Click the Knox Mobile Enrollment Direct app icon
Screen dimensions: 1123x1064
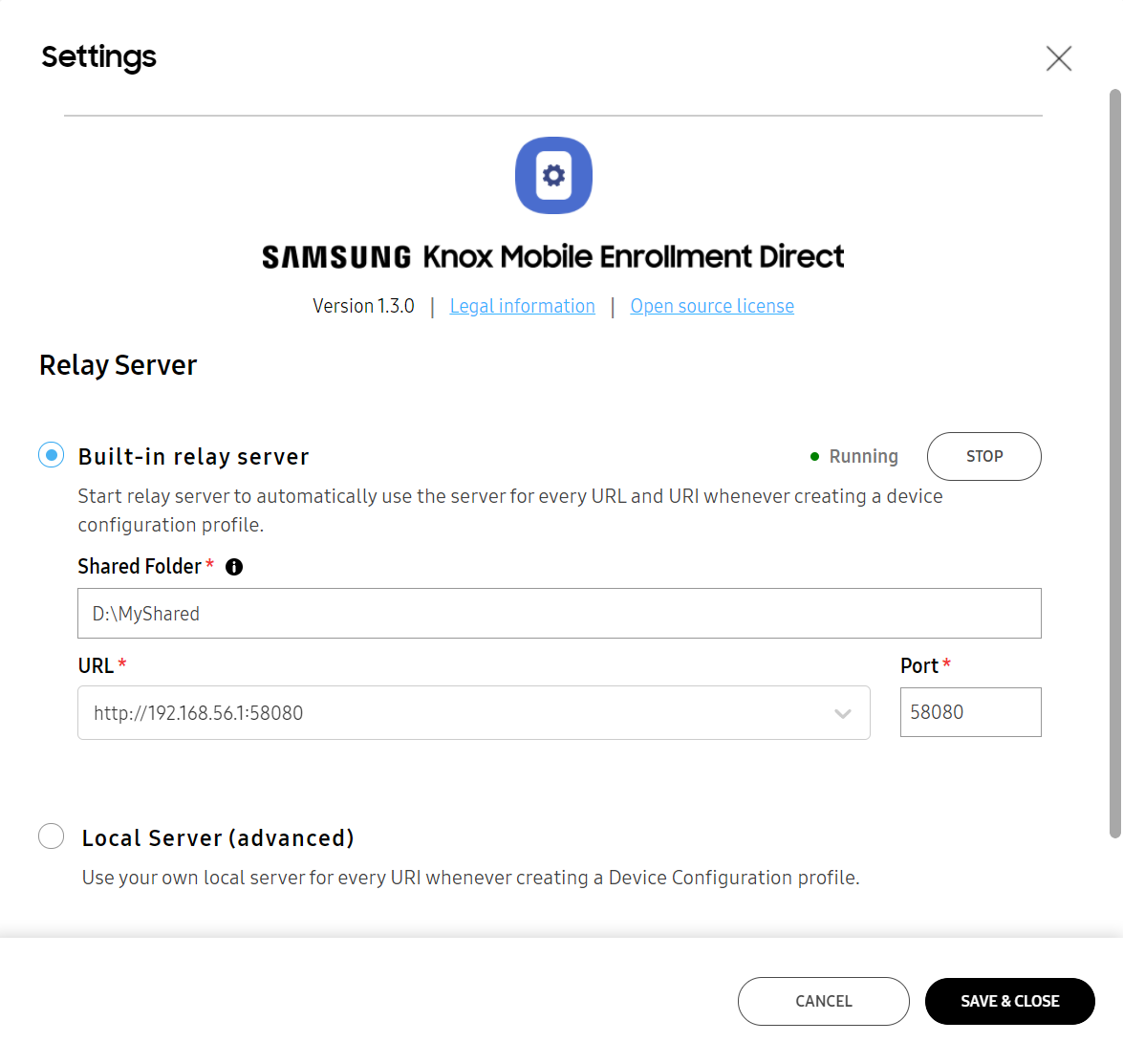point(553,175)
